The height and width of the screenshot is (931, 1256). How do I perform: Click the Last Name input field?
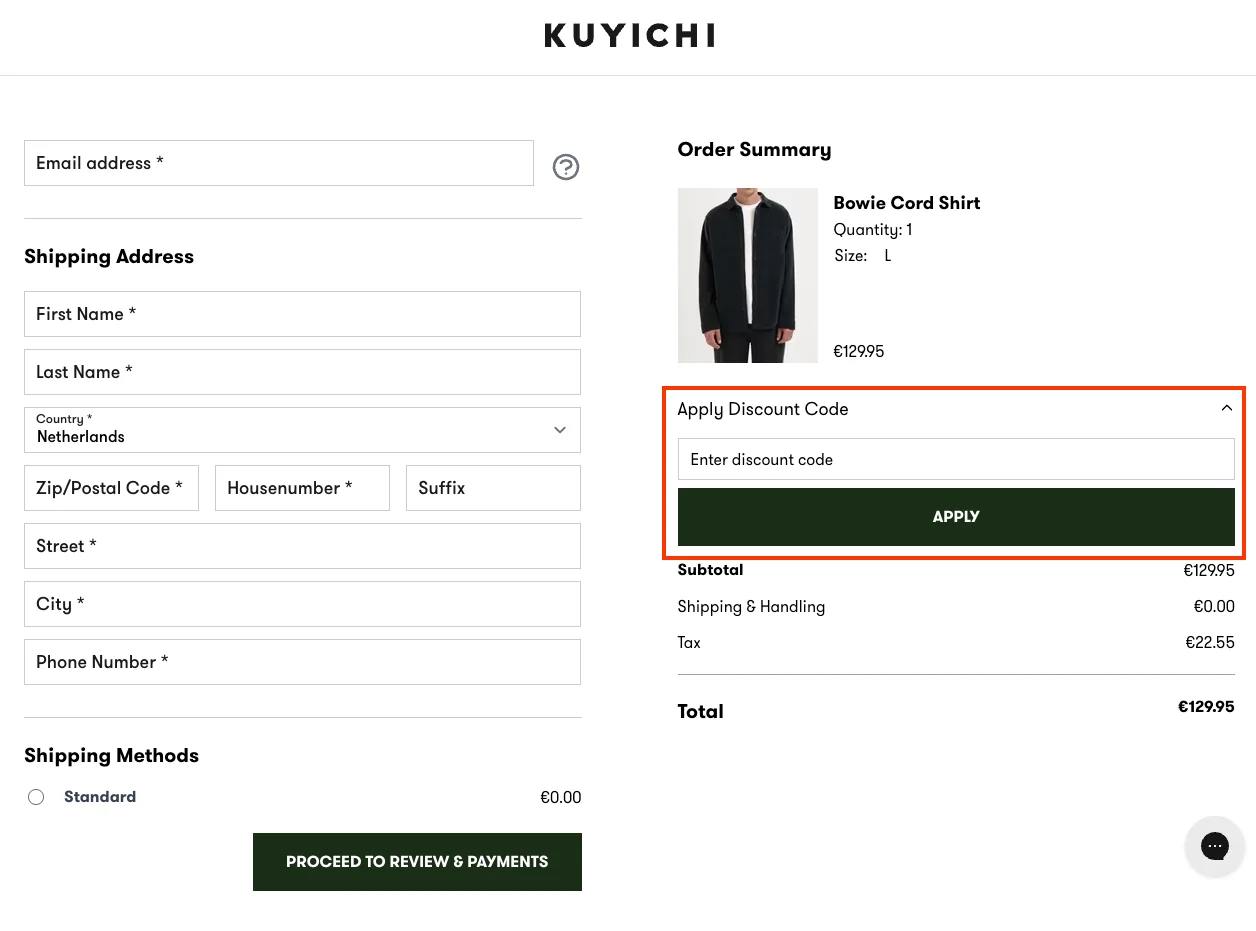(302, 372)
